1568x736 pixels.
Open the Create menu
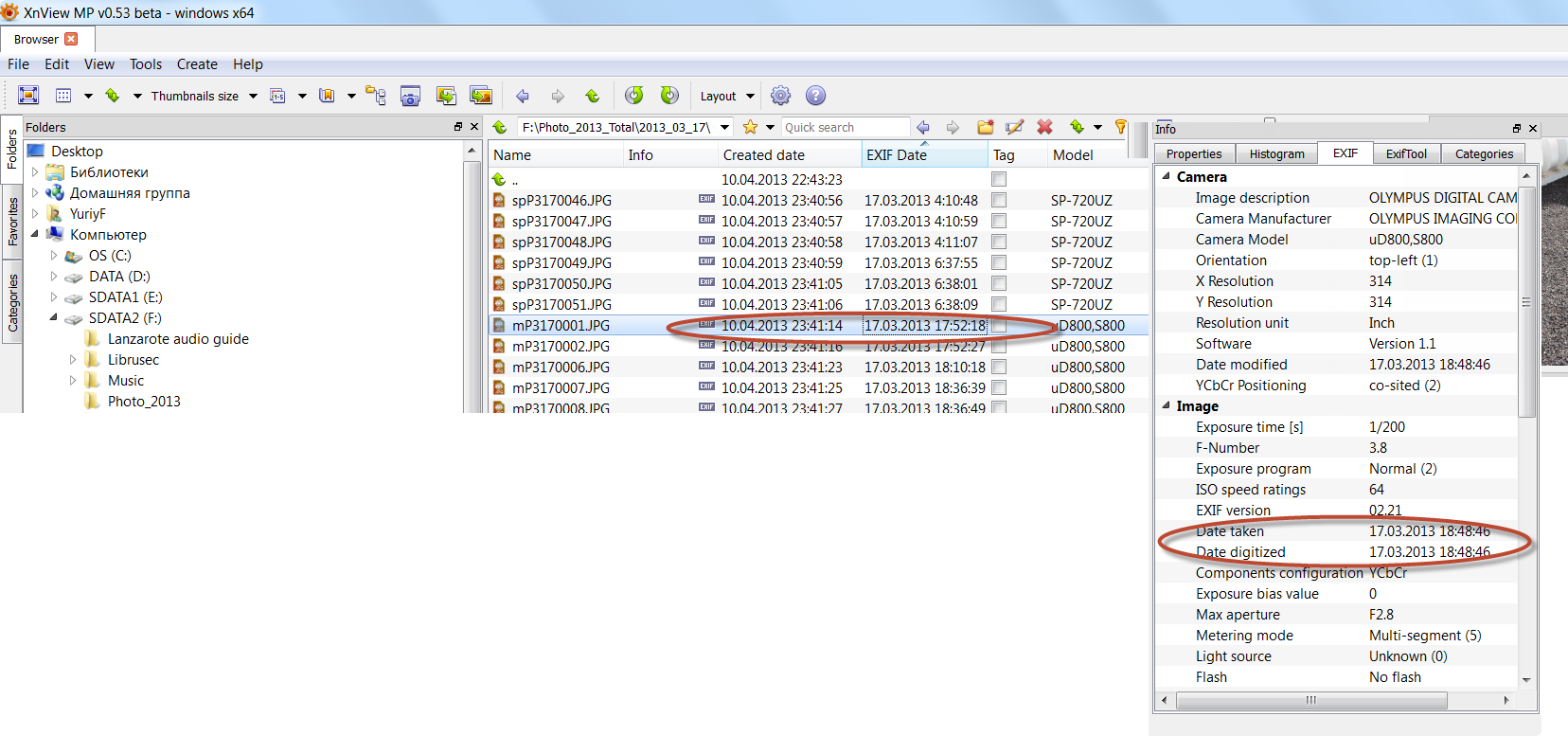click(197, 64)
